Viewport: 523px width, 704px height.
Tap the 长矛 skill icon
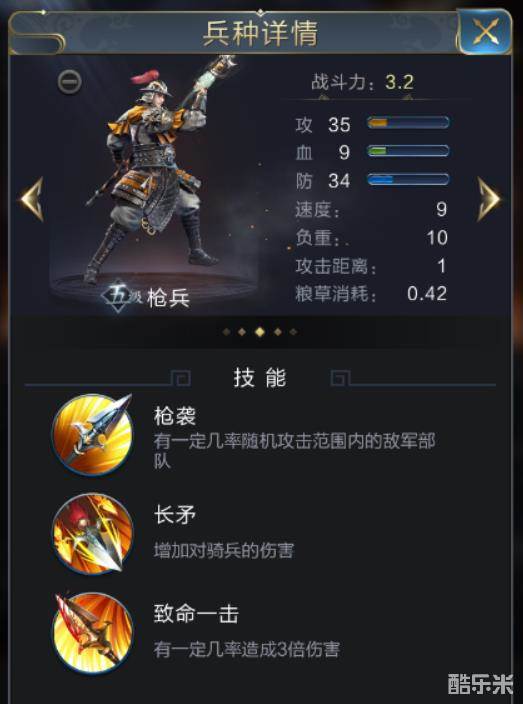(92, 534)
